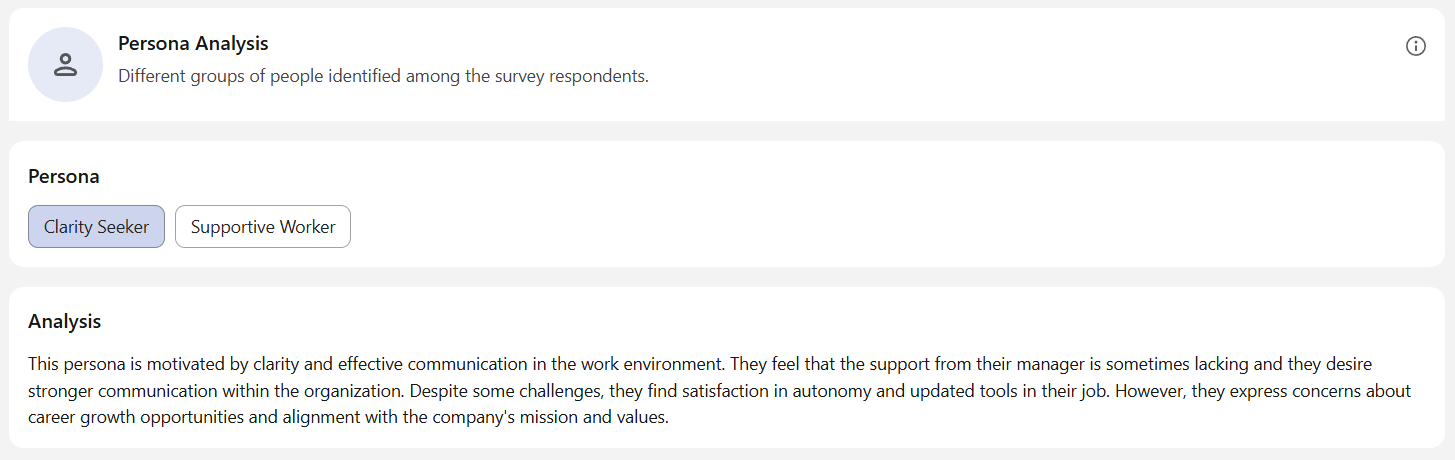This screenshot has height=460, width=1455.
Task: Click the info icon in the header
Action: [1415, 46]
